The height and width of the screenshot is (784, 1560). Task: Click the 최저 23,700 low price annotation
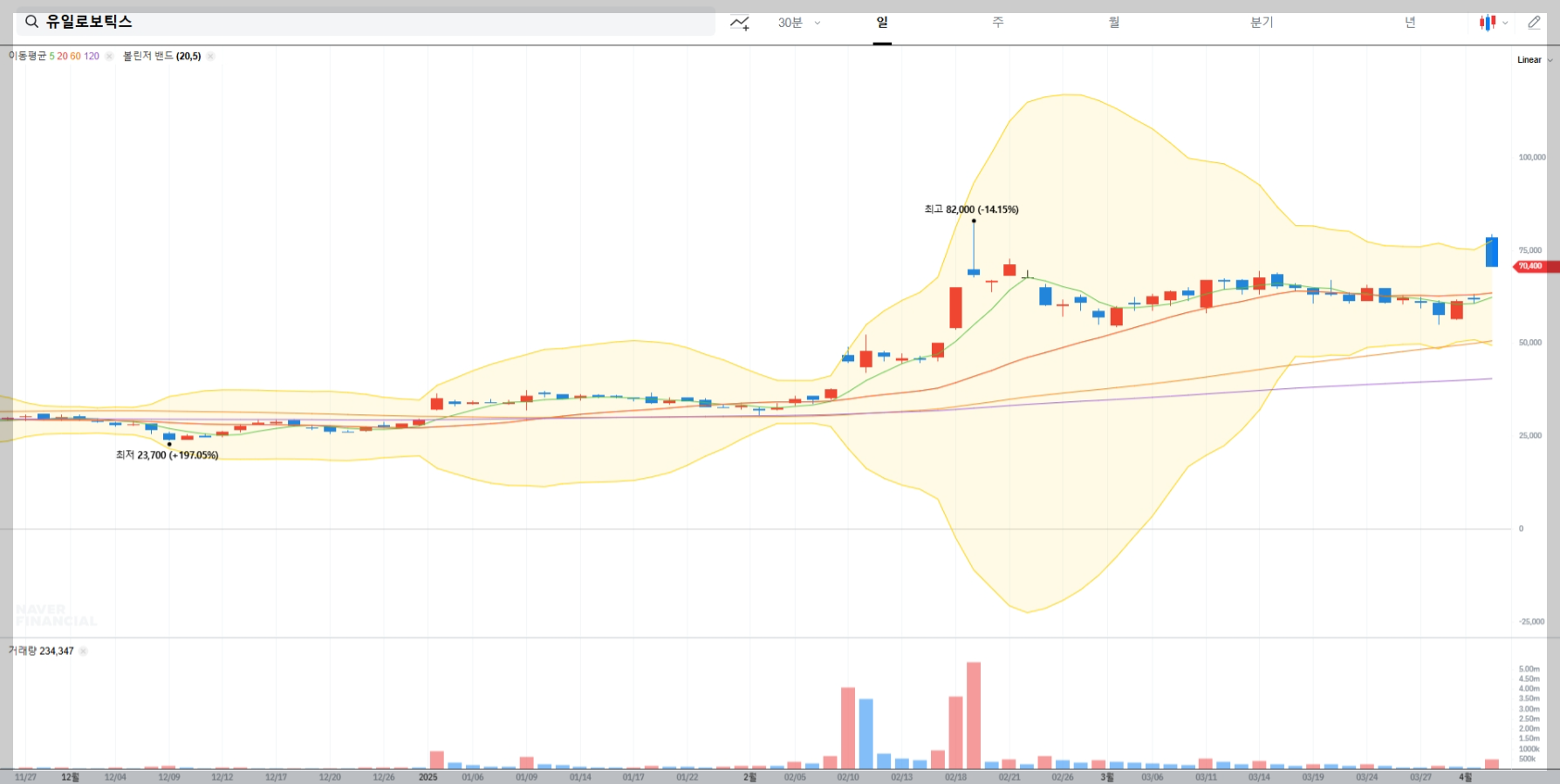(x=167, y=455)
